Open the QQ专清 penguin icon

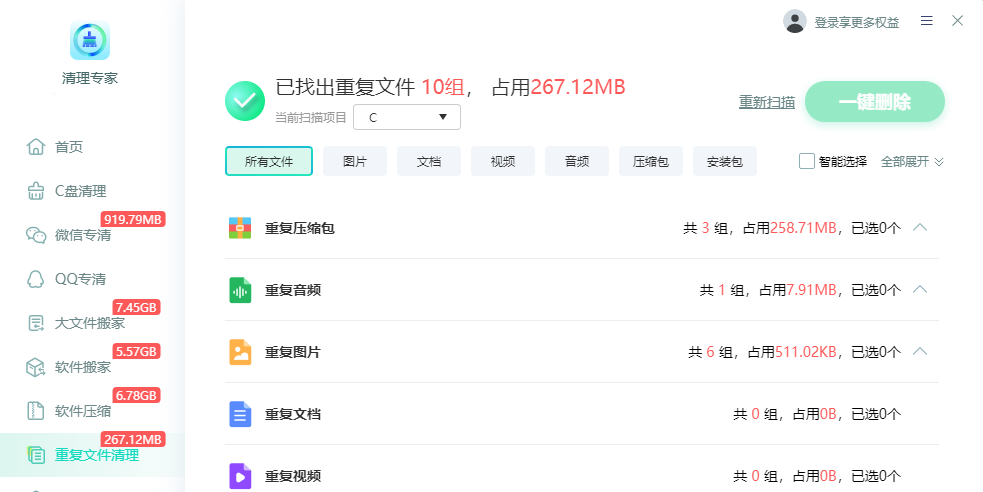tap(36, 279)
